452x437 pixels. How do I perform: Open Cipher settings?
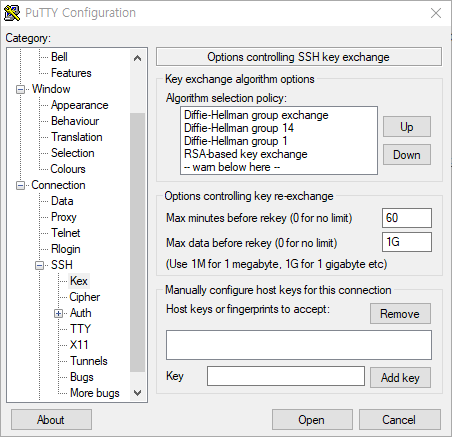(85, 297)
